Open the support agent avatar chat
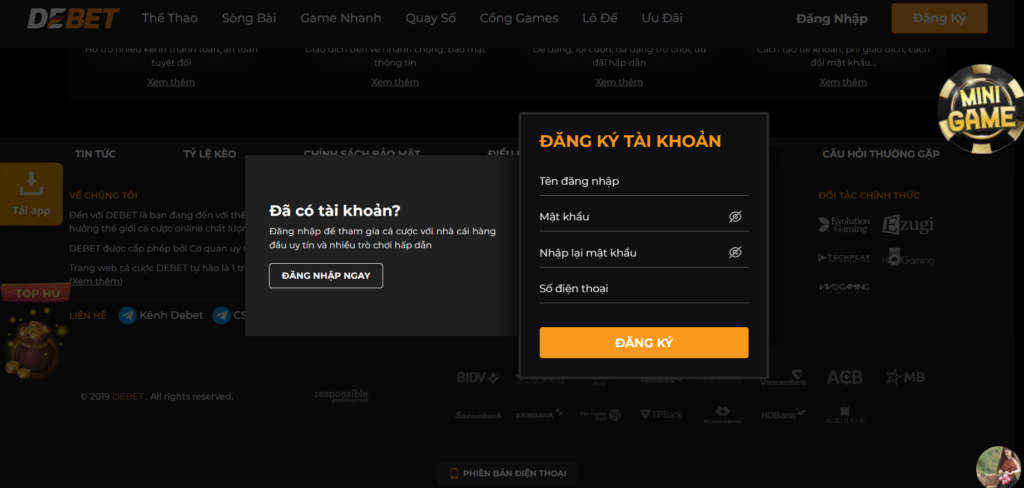This screenshot has width=1024, height=488. click(x=999, y=467)
